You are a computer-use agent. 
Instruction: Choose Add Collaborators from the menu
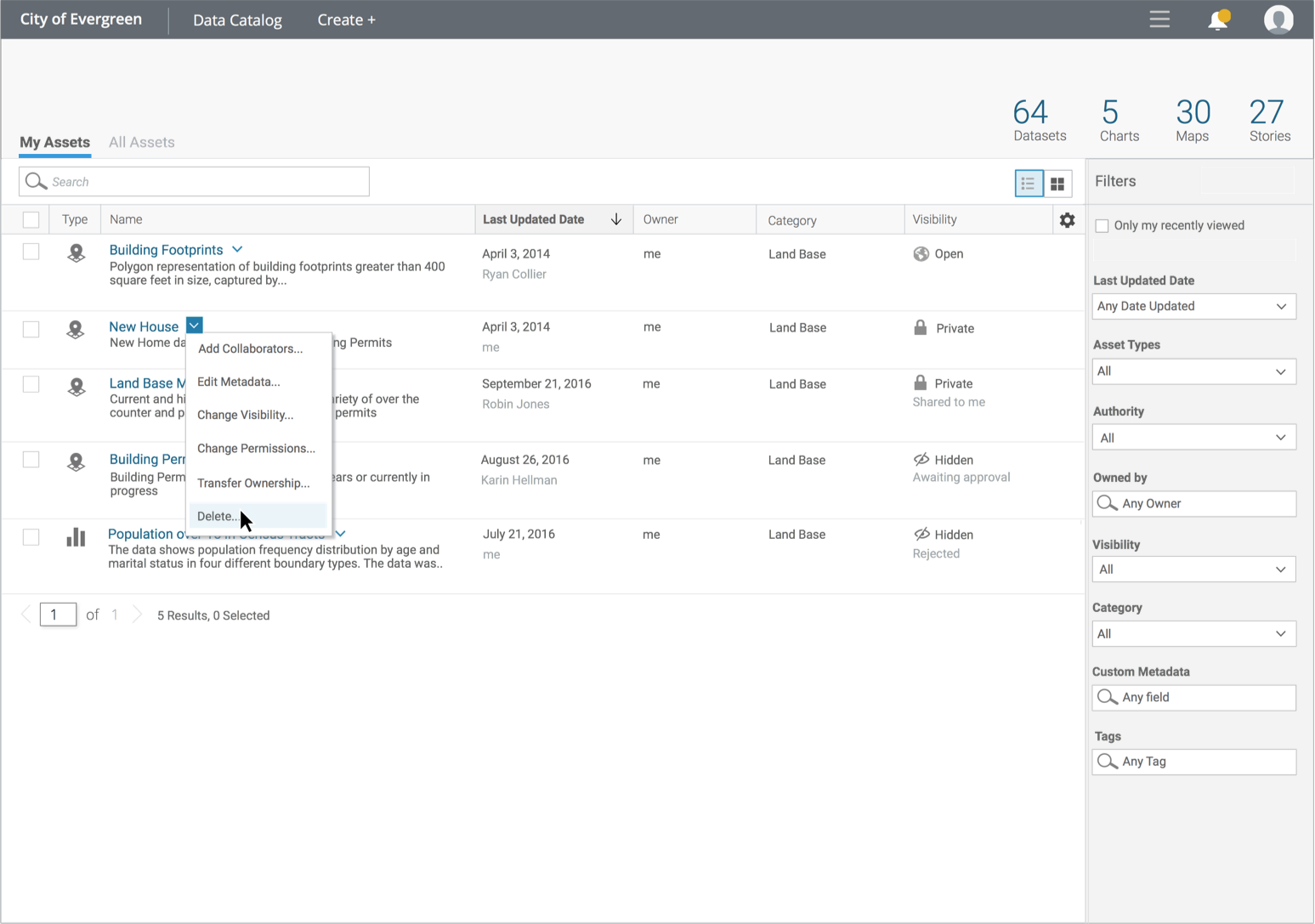point(250,349)
